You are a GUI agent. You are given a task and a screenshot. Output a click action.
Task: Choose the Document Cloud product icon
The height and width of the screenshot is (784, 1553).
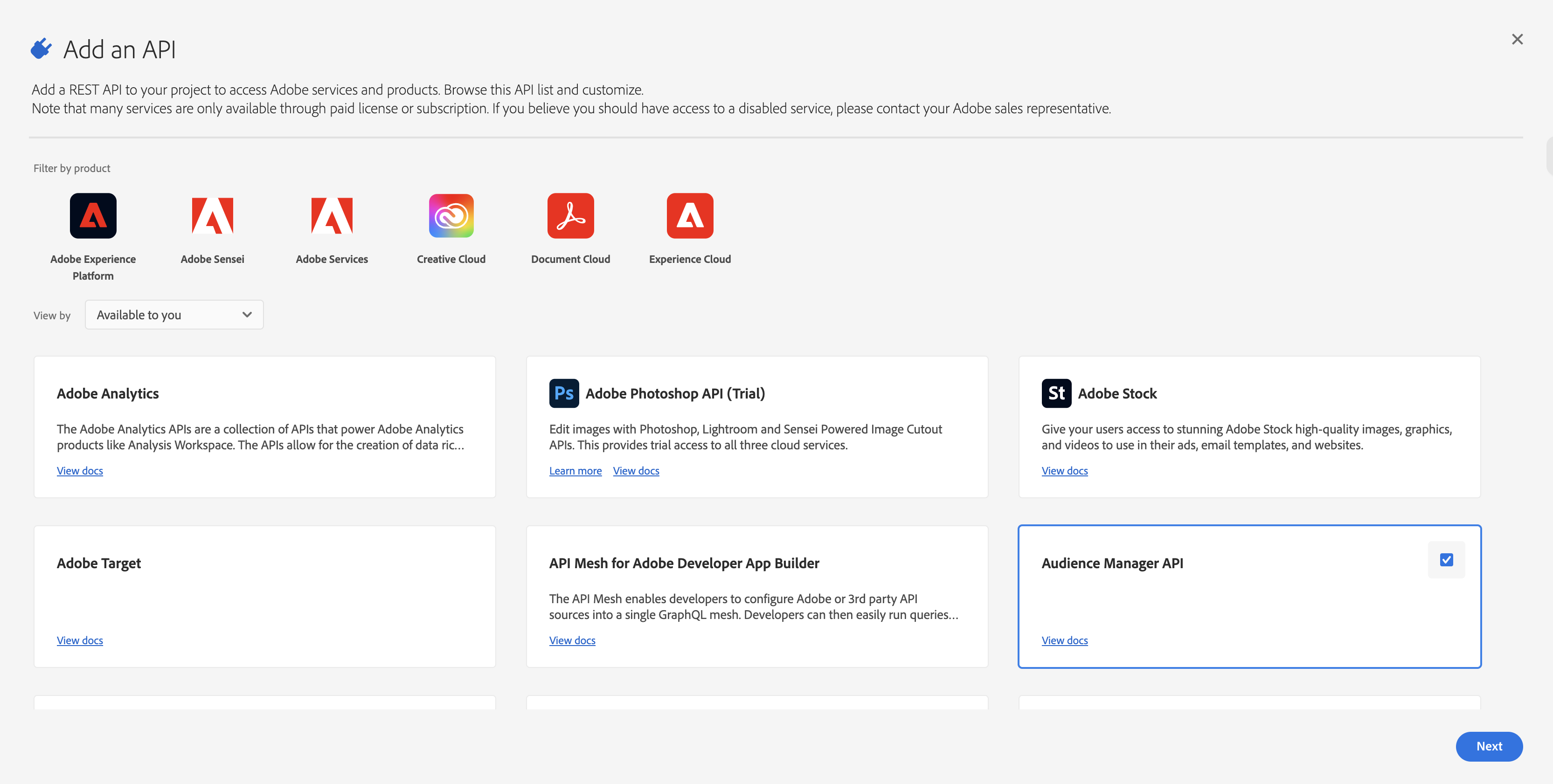pos(570,216)
